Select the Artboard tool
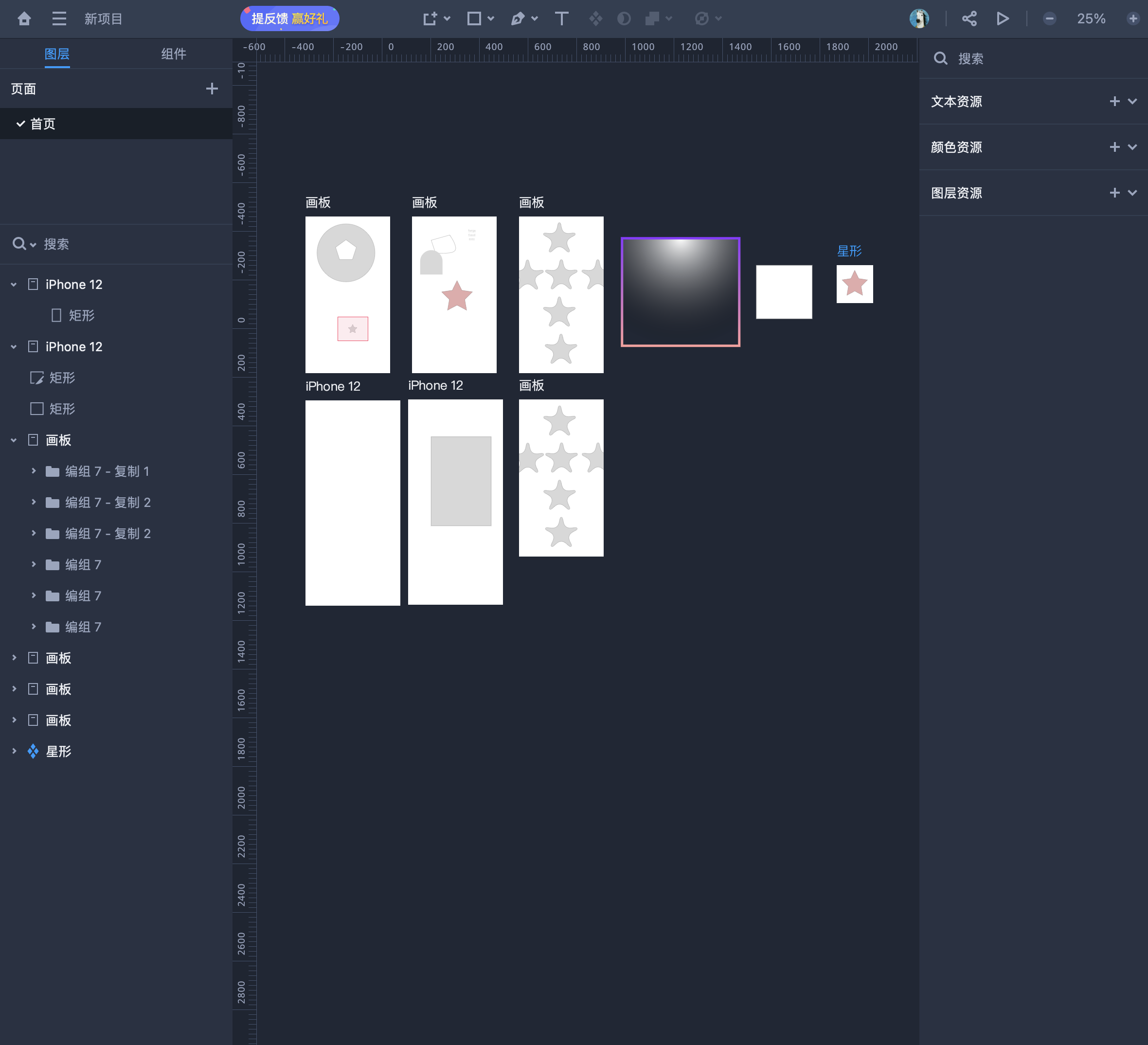Screen dimensions: 1148x1045 (x=430, y=19)
